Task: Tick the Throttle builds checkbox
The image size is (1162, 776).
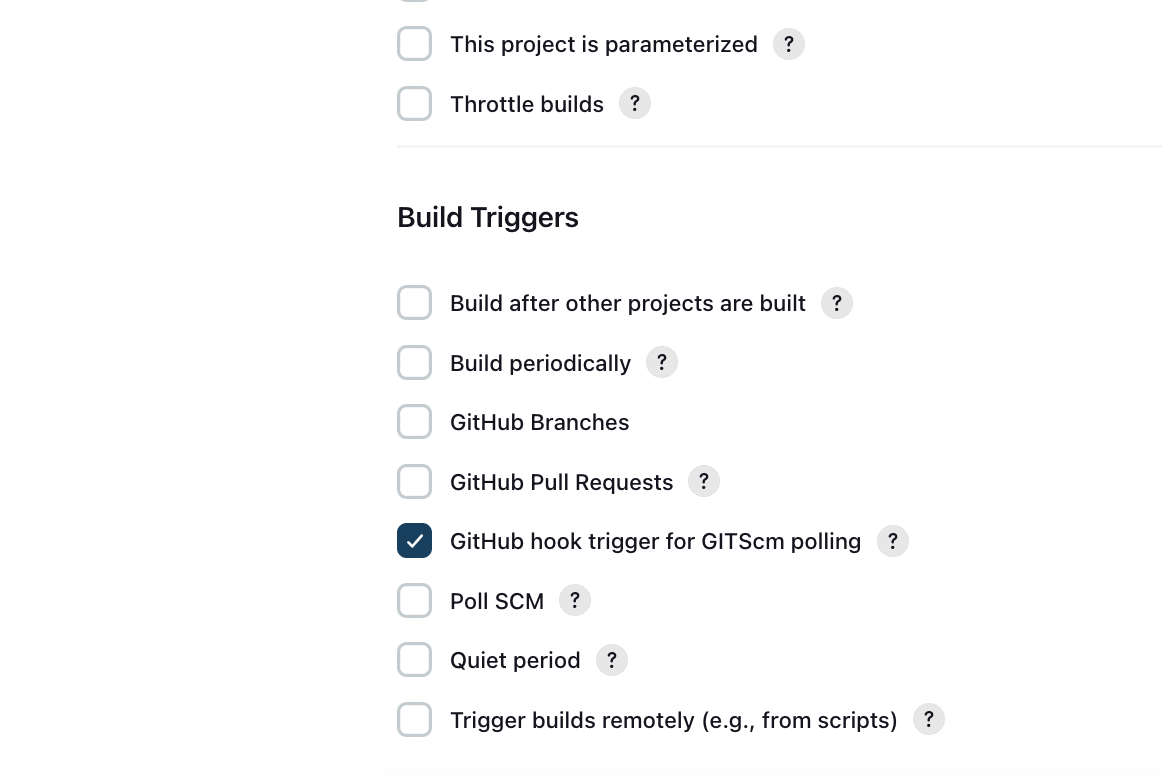Action: [x=414, y=104]
